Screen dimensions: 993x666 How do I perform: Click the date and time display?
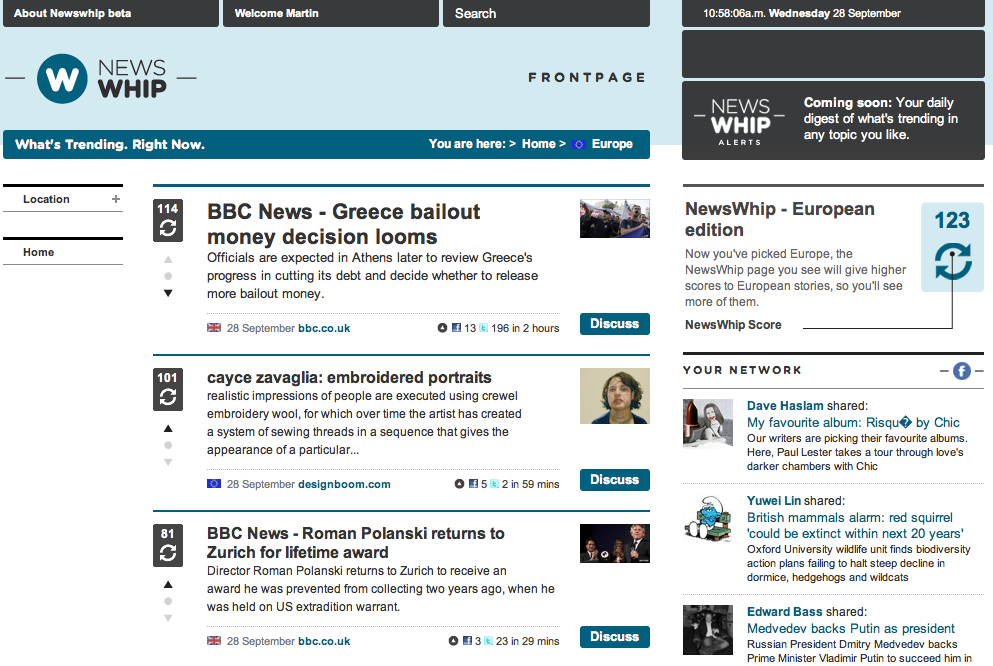coord(802,13)
